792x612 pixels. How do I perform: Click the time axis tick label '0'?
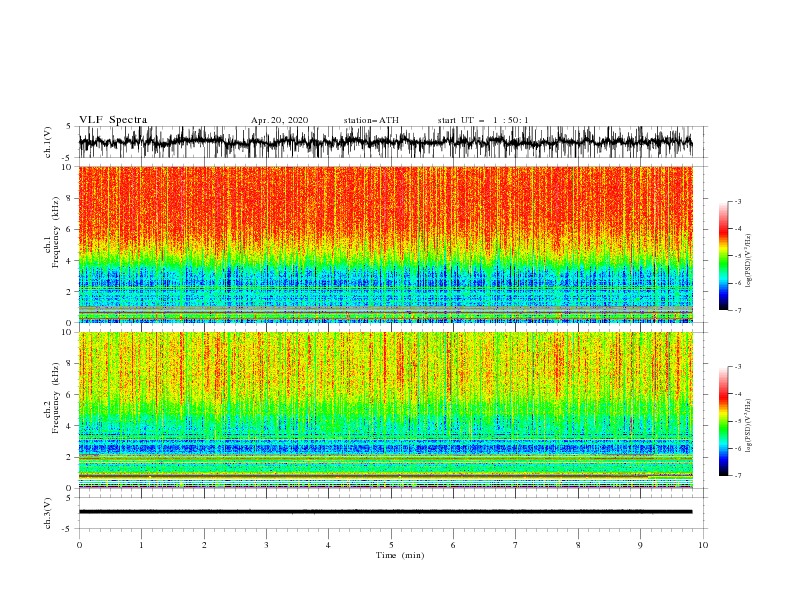pos(79,545)
